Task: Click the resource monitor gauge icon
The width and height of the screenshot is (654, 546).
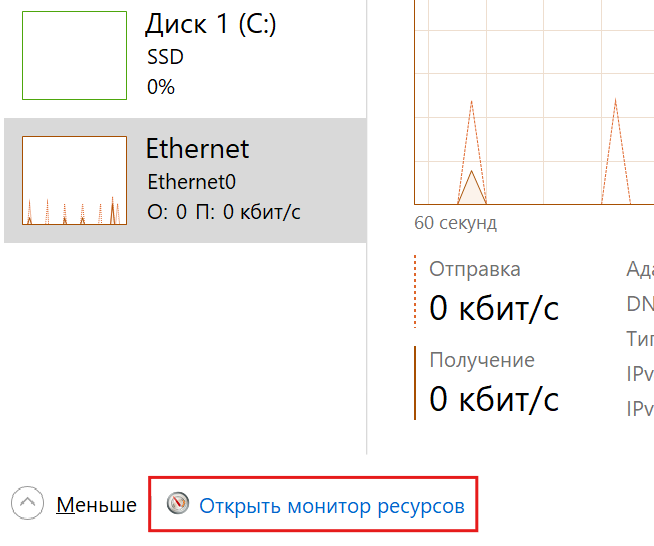Action: (x=179, y=503)
